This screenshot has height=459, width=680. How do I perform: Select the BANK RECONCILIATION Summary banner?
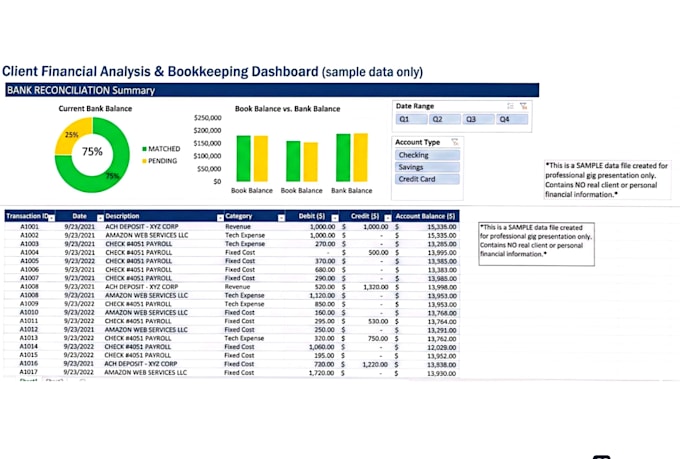point(272,90)
